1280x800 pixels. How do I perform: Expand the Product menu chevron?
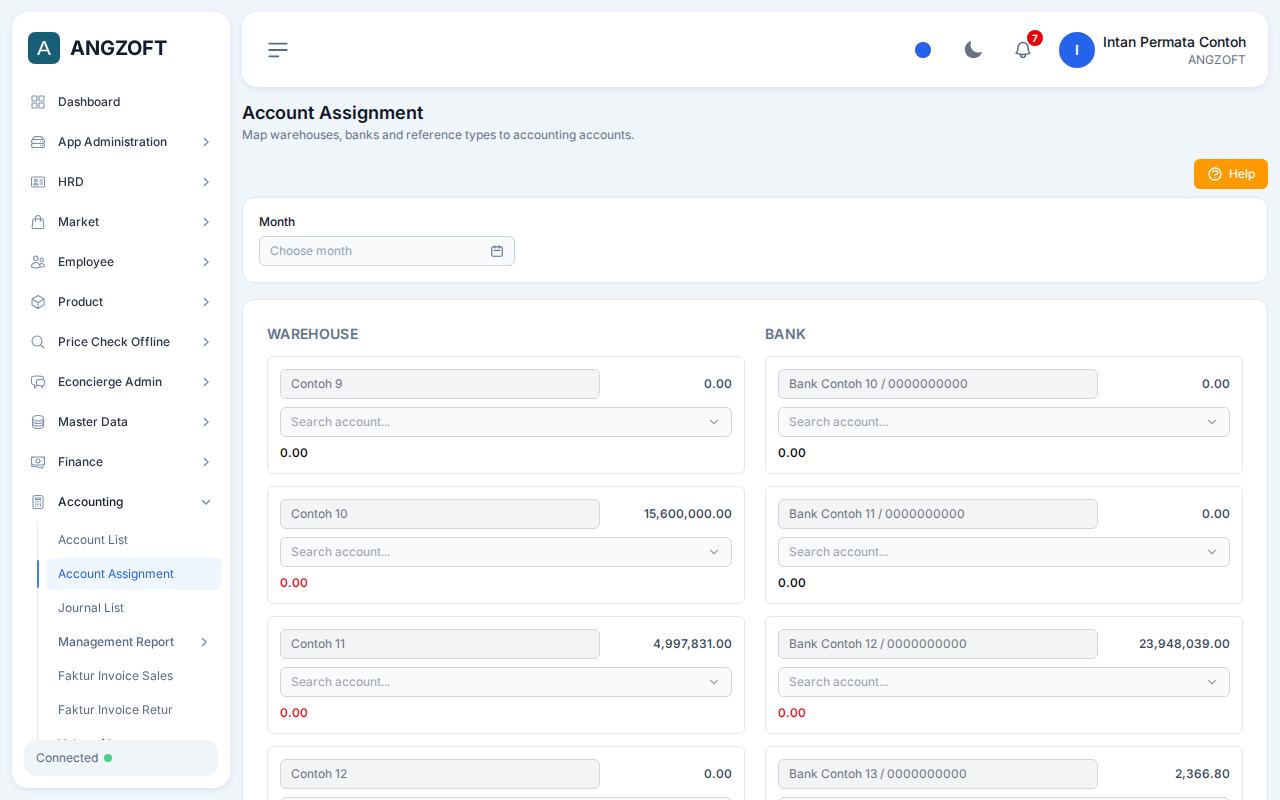(x=206, y=302)
